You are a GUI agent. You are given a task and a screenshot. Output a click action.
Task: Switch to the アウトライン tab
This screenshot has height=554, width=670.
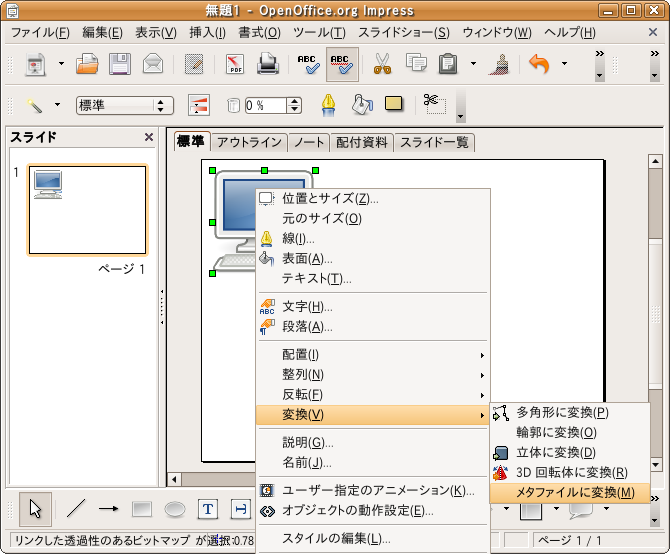(250, 142)
